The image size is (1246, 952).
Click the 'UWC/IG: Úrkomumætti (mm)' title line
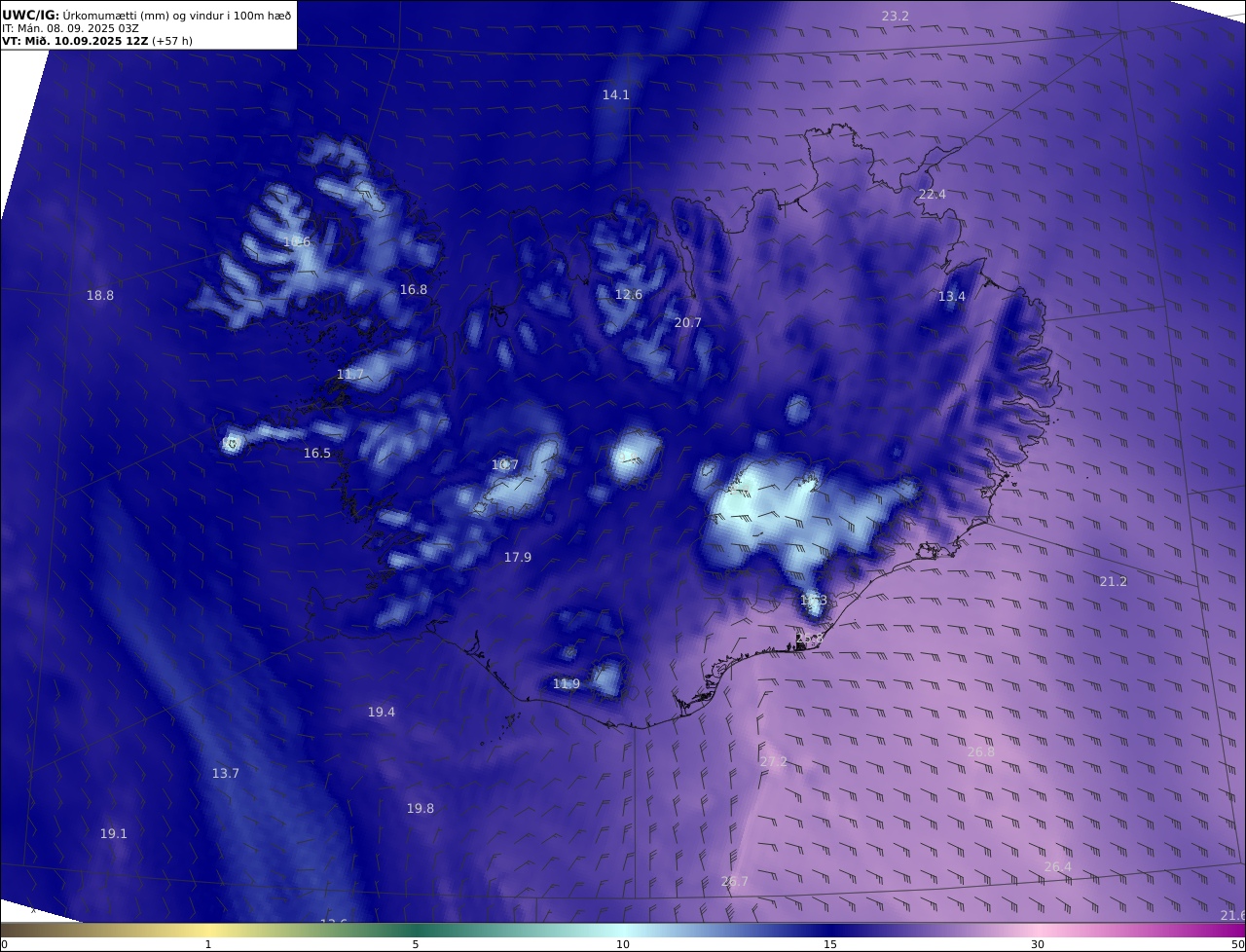coord(146,15)
